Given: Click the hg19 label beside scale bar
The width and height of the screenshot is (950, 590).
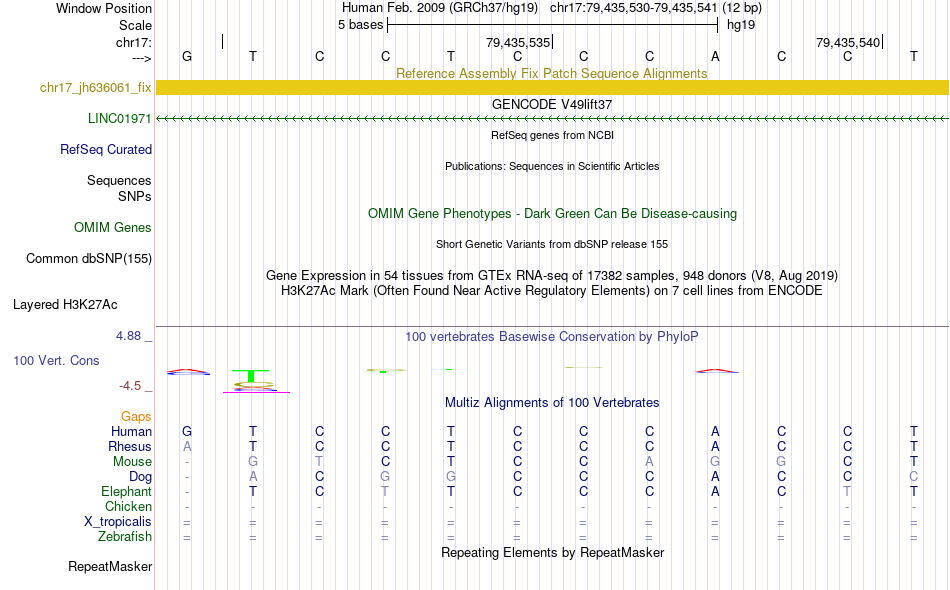Looking at the screenshot, I should 741,25.
